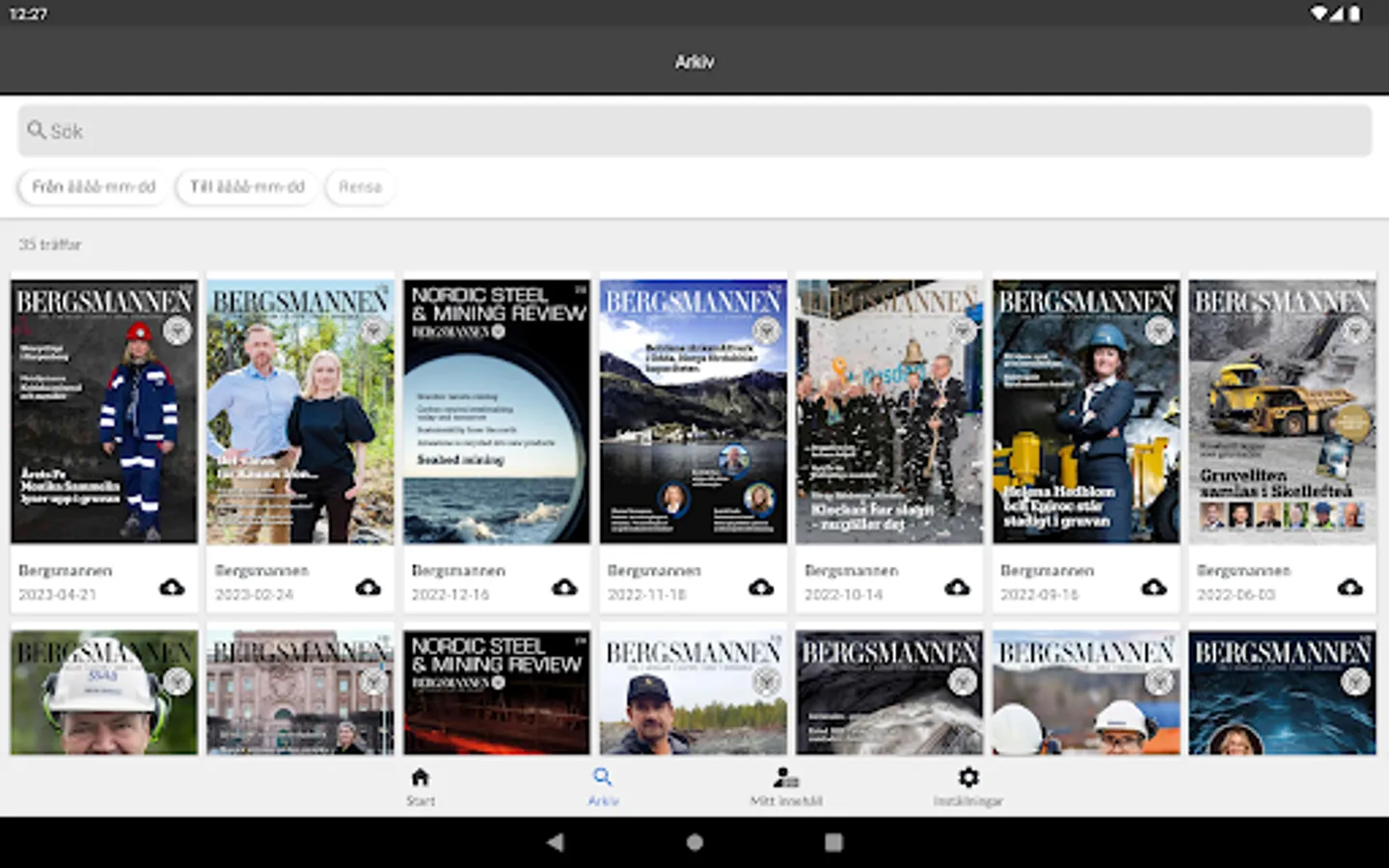Hit the cloud download icon beside 2022-11-18
Screen dimensions: 1389x868
click(x=761, y=587)
